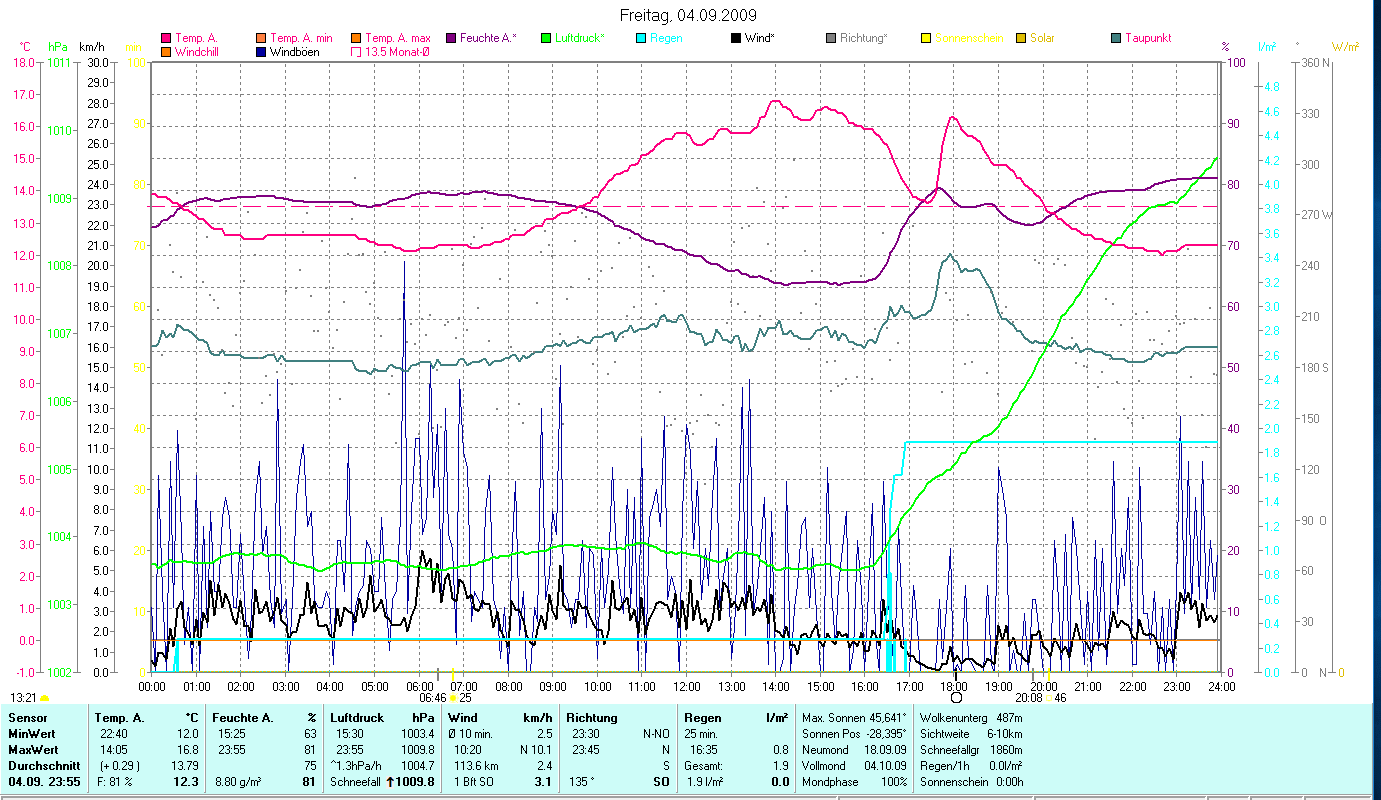Select the Taupunkt legend label
The height and width of the screenshot is (800, 1381).
pyautogui.click(x=1147, y=38)
